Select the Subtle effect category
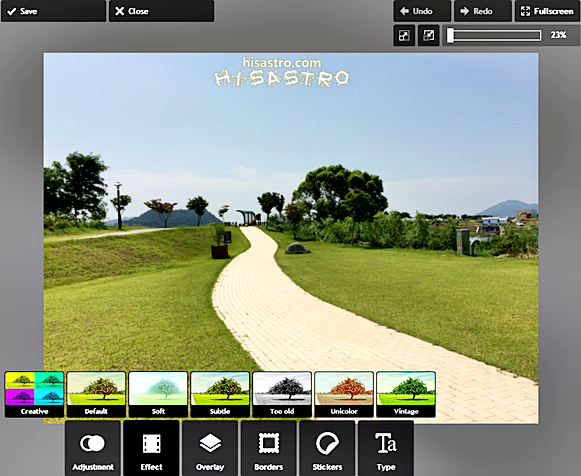Viewport: 581px width, 476px height. click(220, 394)
